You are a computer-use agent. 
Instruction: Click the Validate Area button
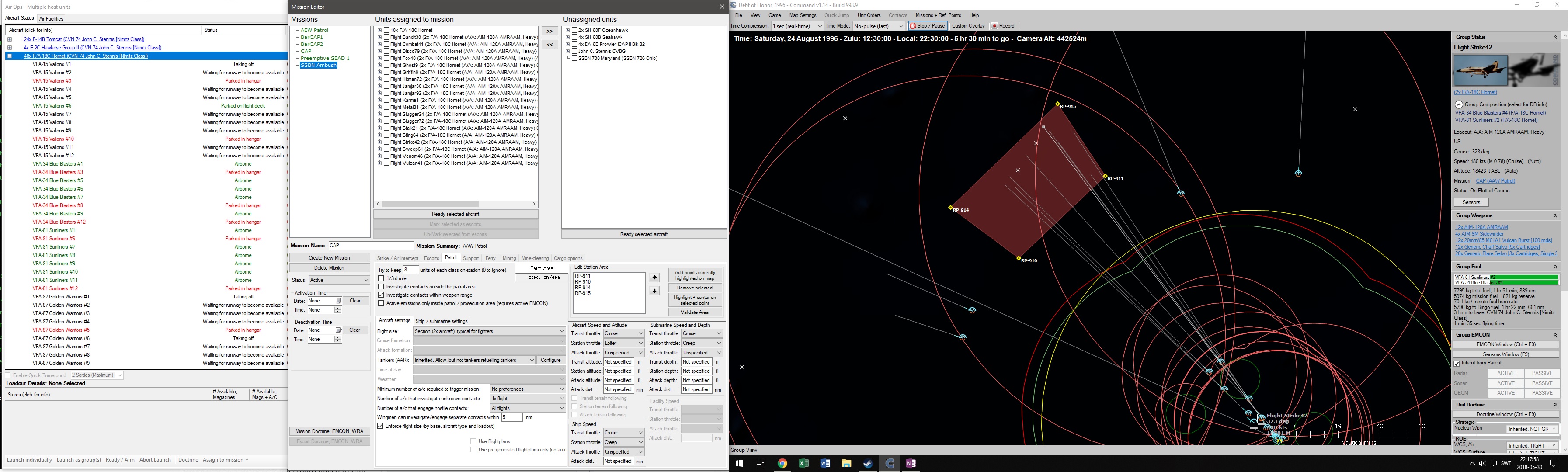point(695,312)
